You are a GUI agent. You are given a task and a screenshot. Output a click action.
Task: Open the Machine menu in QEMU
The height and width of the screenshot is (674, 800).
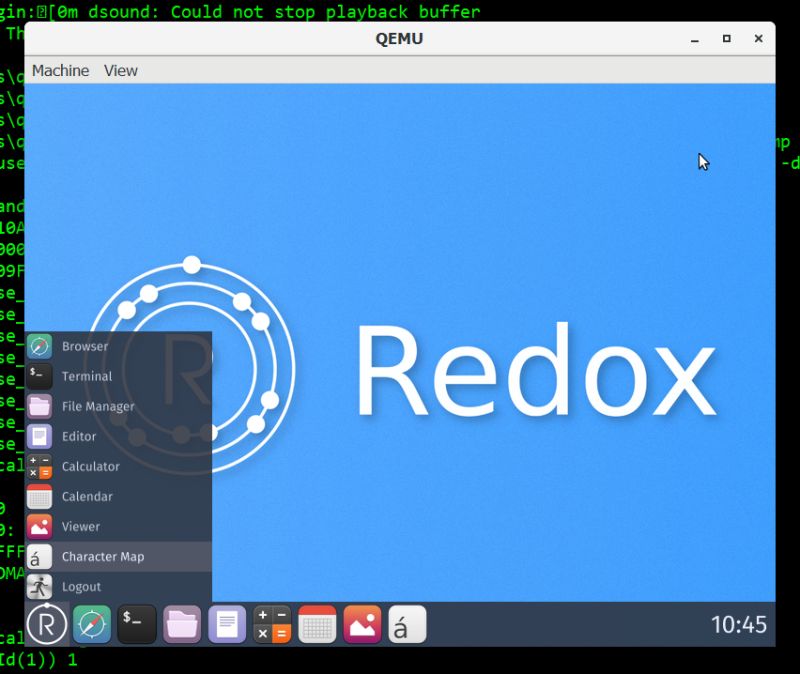point(60,70)
